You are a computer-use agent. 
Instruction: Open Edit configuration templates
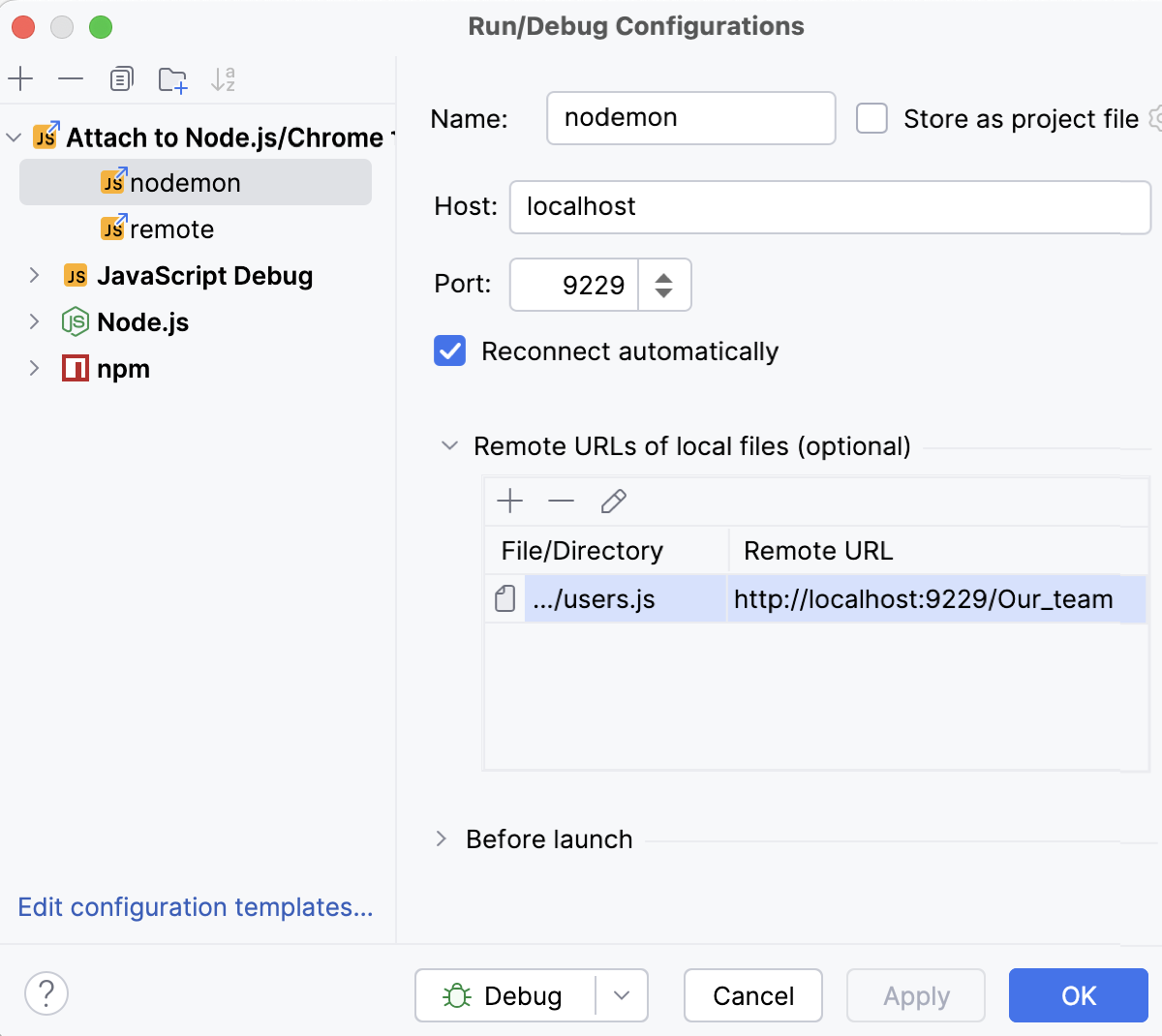[x=195, y=907]
